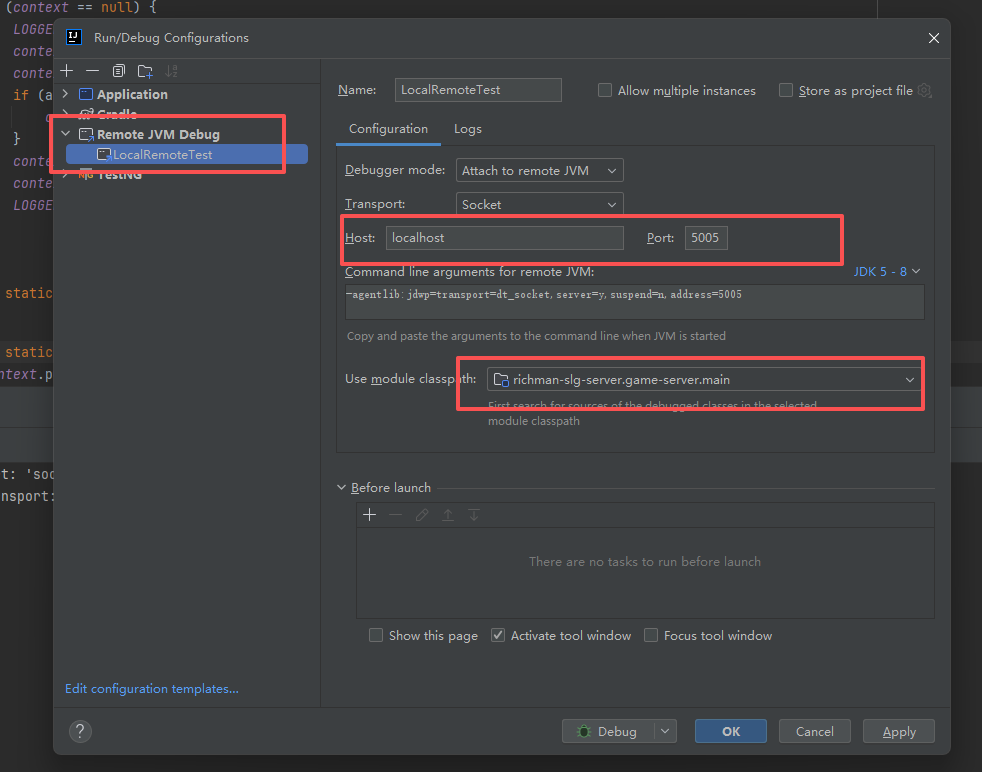Add a task in Before launch
Viewport: 982px width, 772px height.
370,515
